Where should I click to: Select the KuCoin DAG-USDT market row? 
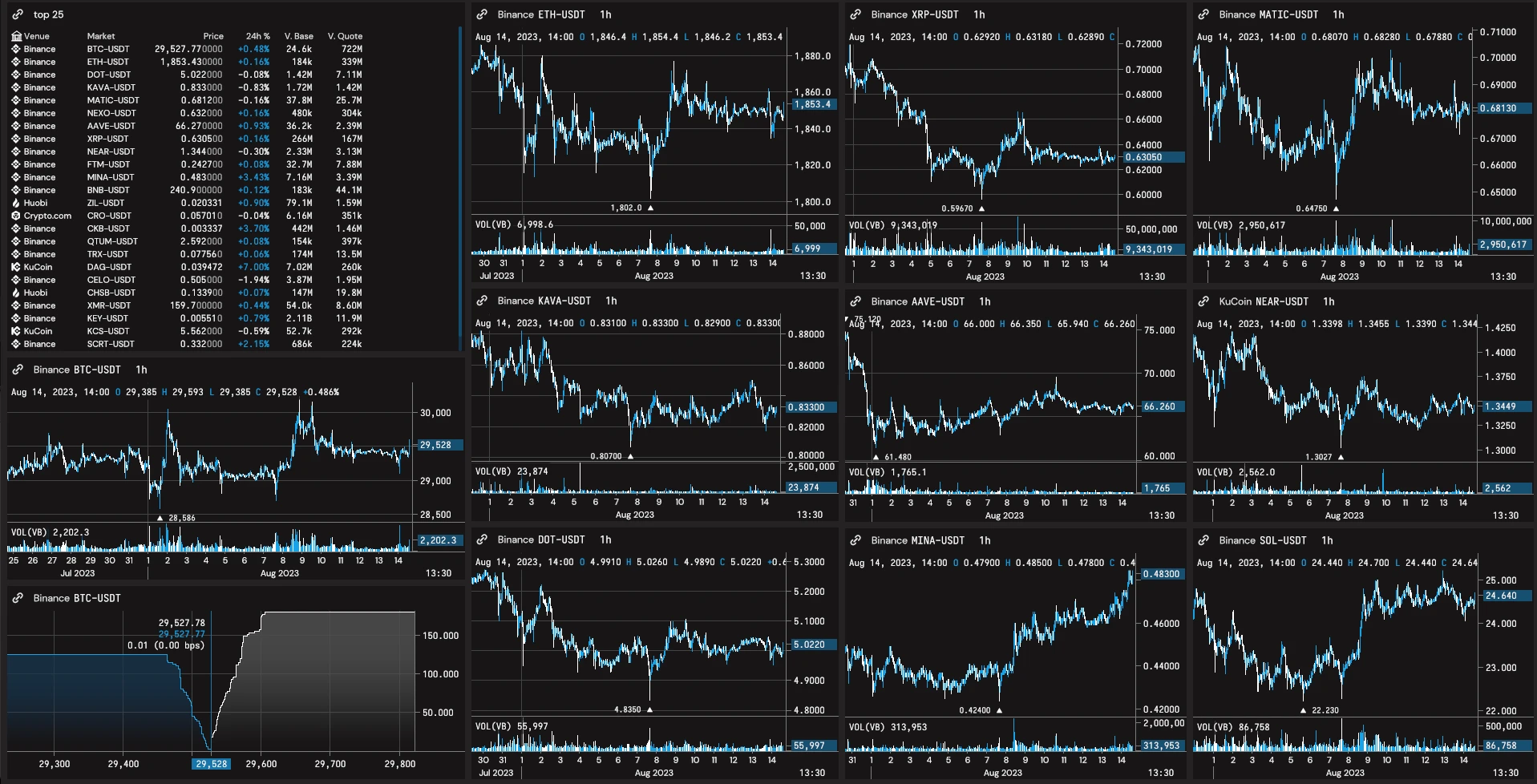[187, 267]
